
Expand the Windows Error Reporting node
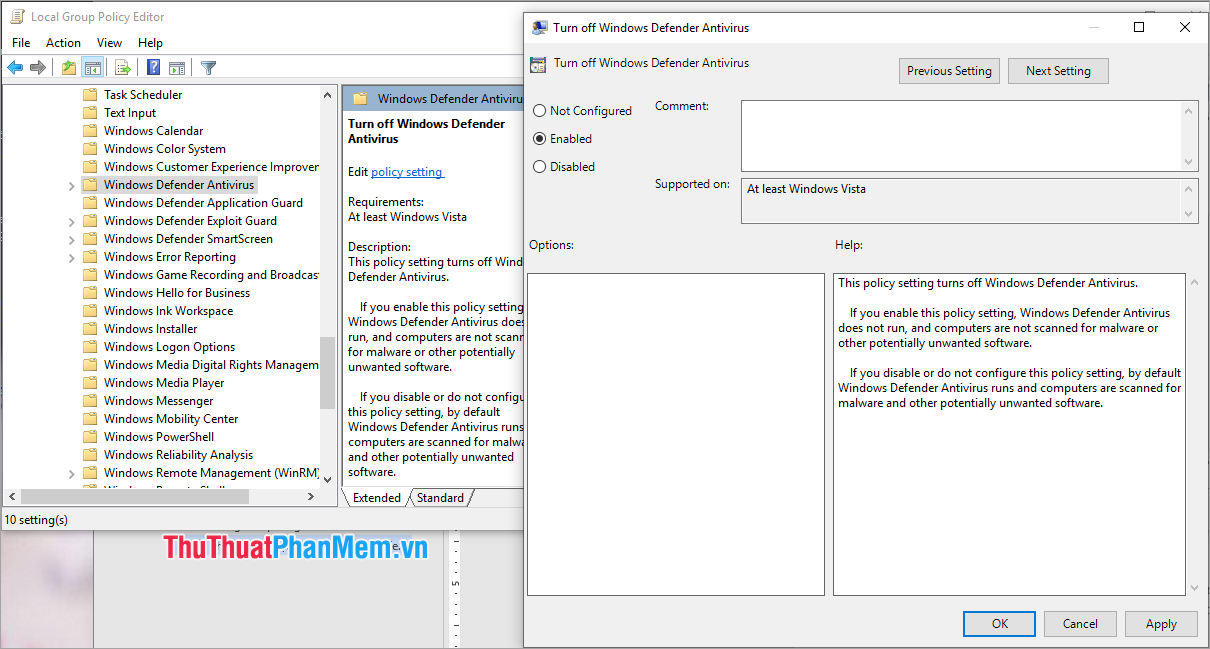pos(71,256)
